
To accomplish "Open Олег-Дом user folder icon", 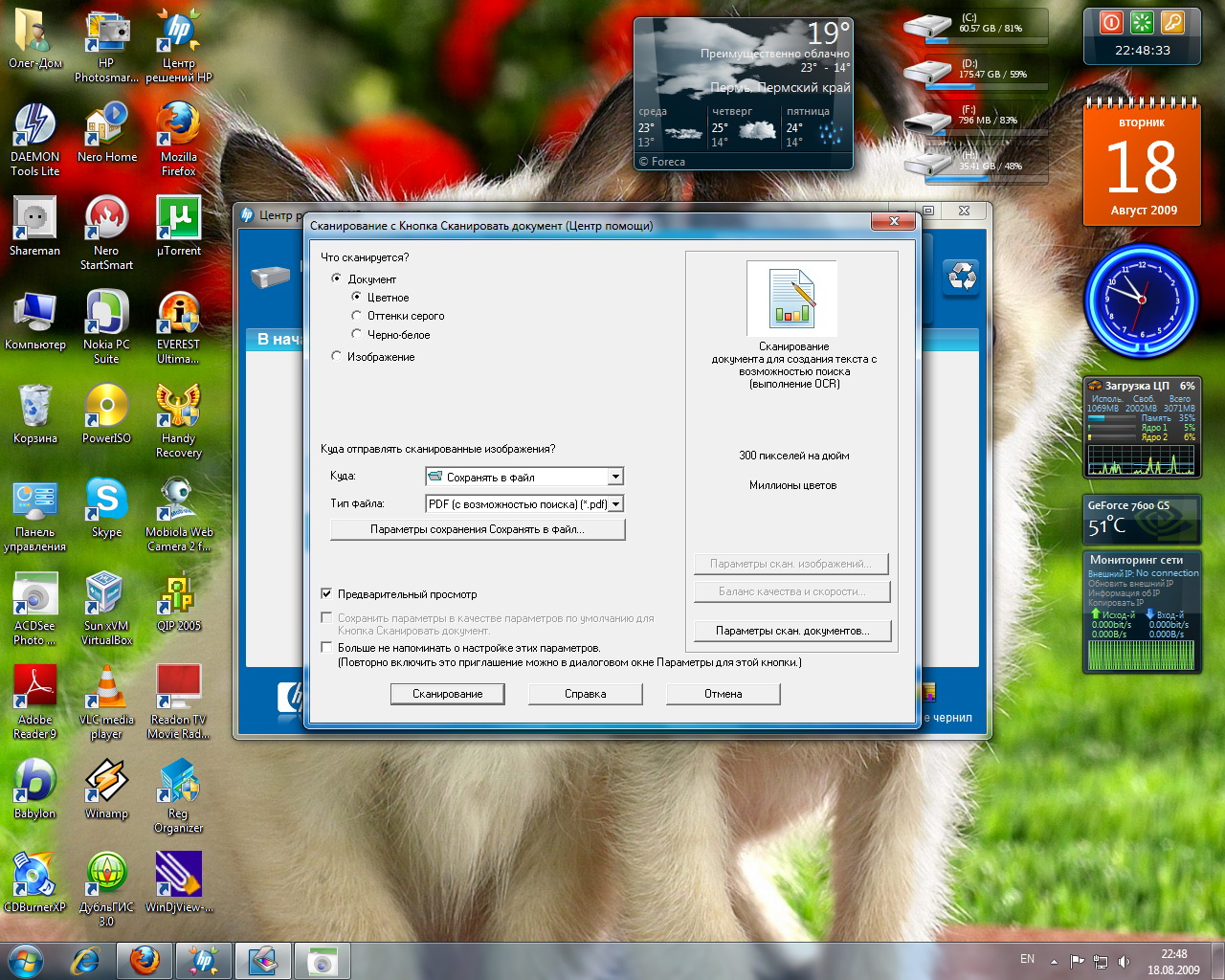I will [x=34, y=40].
